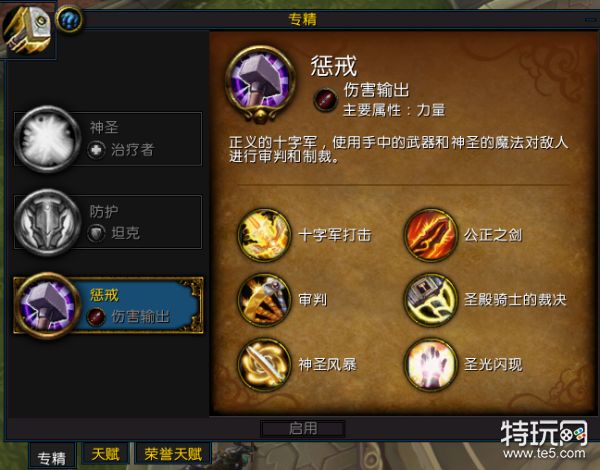The image size is (600, 470).
Task: Open the 荣誉天赋 tab
Action: [173, 454]
